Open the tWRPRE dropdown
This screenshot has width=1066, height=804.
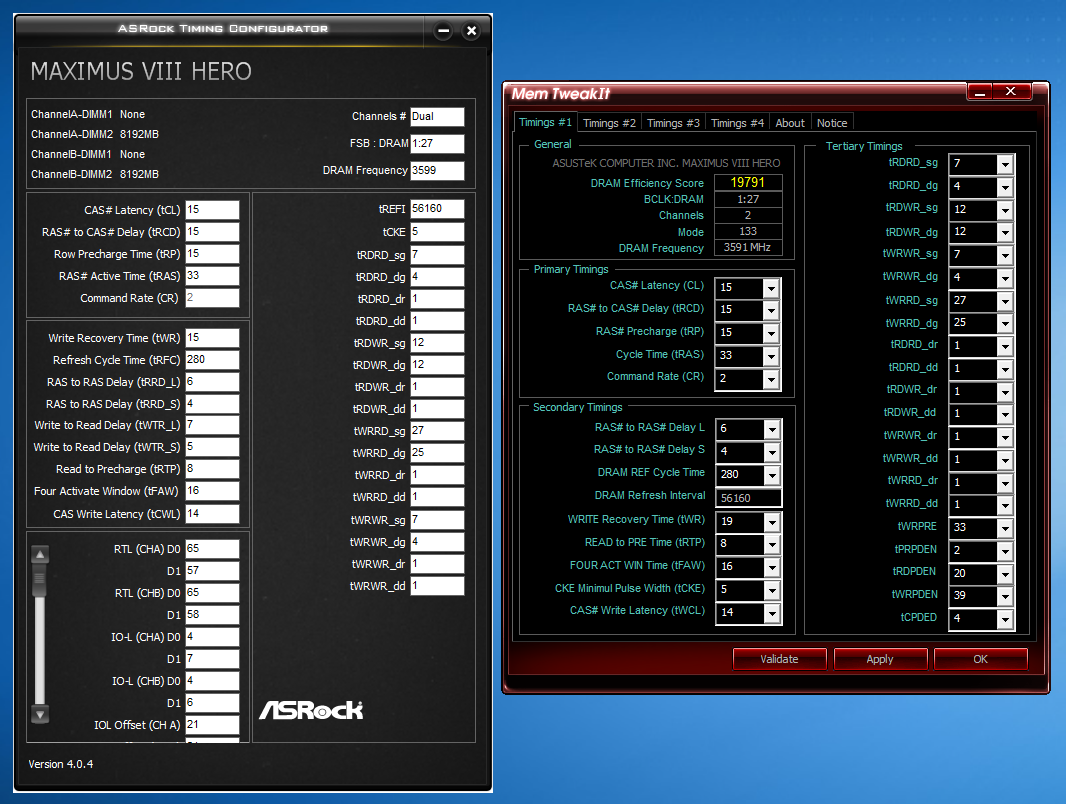pos(1005,528)
